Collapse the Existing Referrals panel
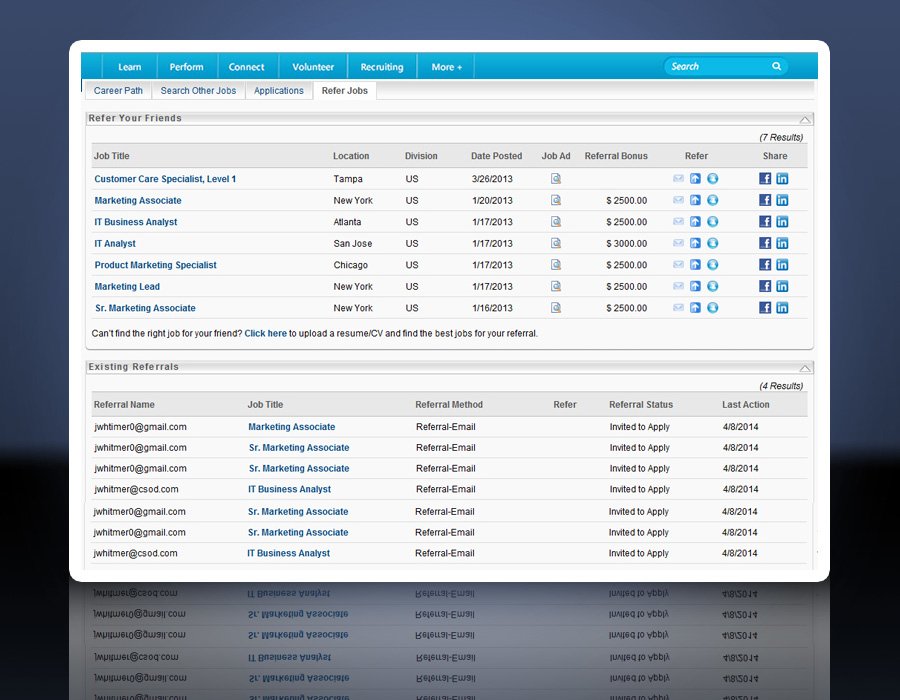Screen dimensions: 900x700 (x=805, y=368)
